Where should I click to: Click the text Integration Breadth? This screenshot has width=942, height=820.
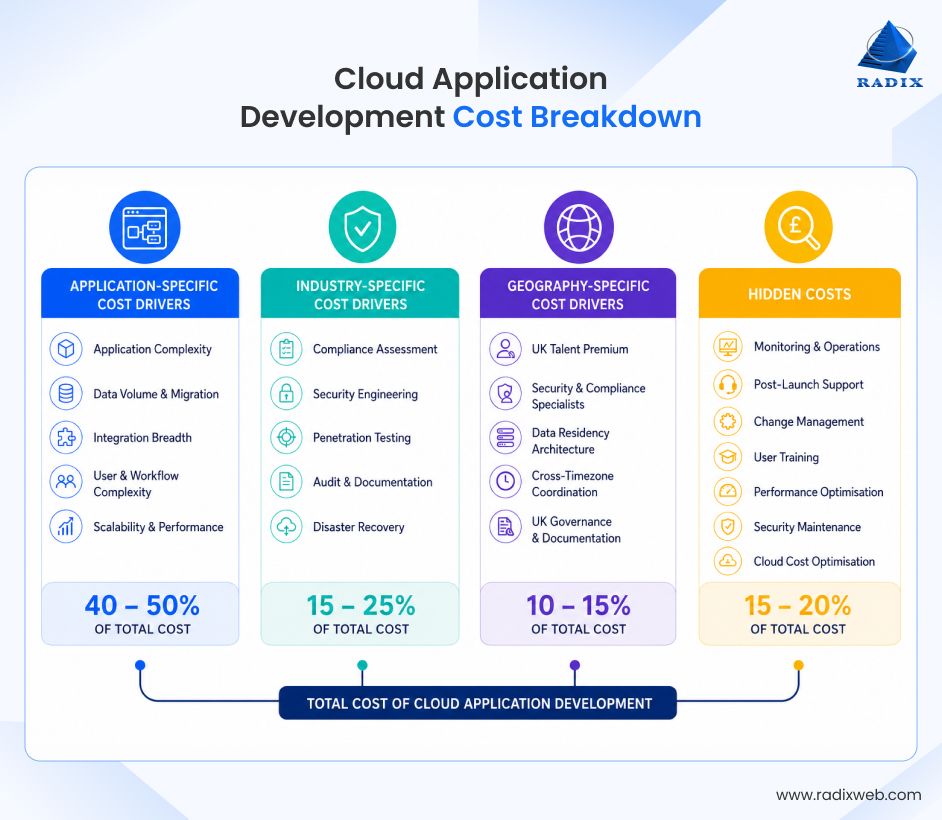coord(142,438)
